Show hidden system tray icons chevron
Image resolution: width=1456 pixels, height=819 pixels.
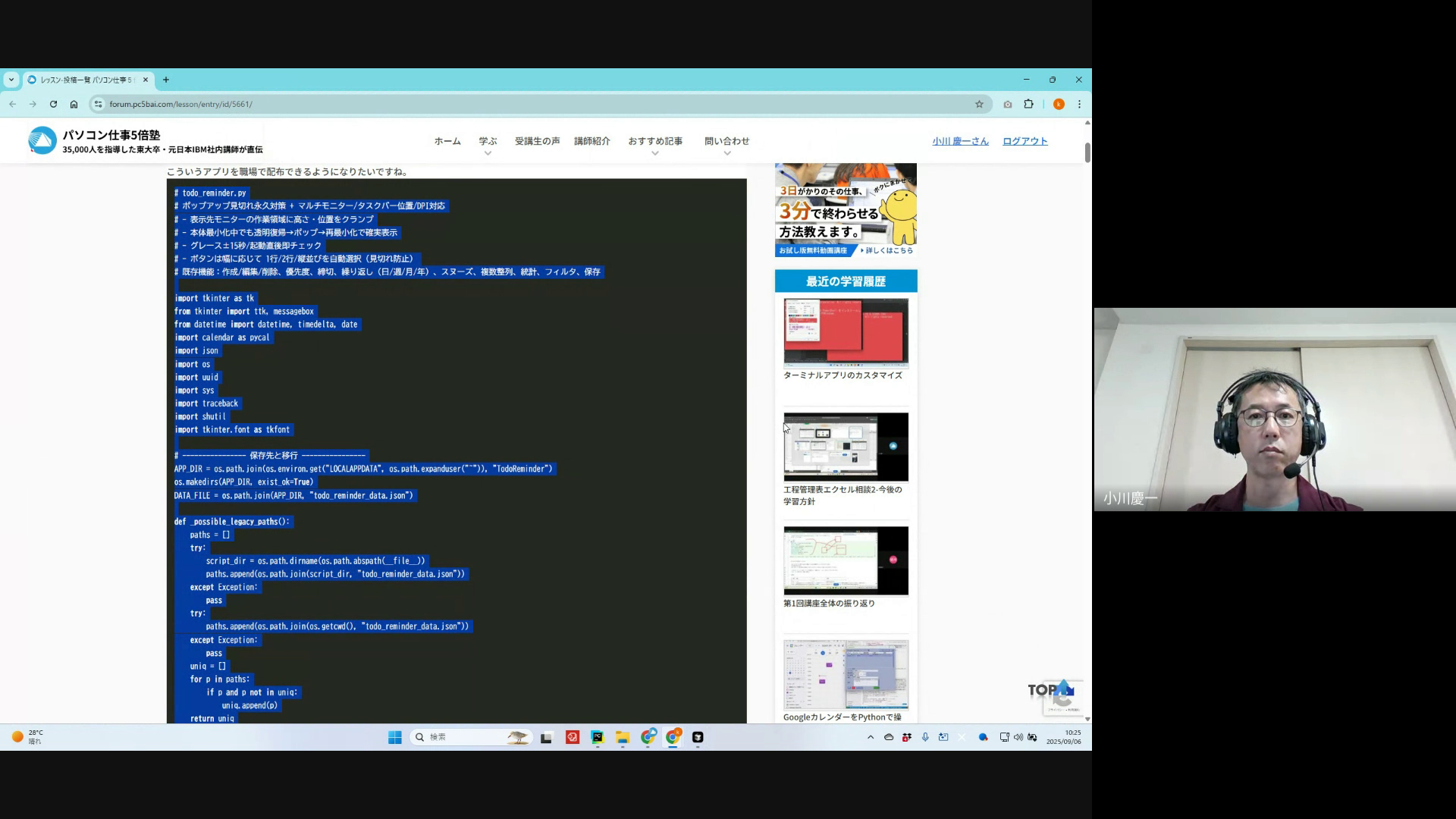coord(871,737)
